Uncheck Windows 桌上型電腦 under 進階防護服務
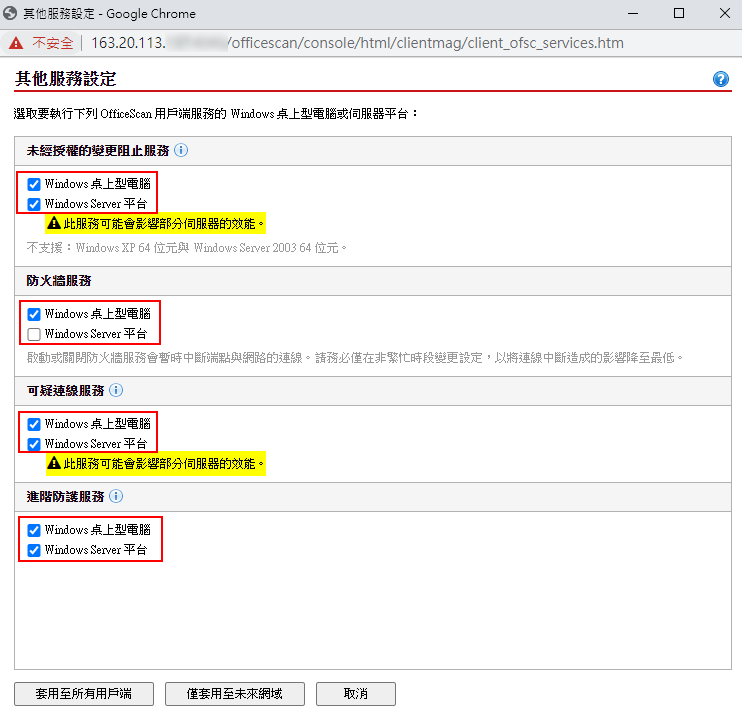742x719 pixels. (34, 530)
